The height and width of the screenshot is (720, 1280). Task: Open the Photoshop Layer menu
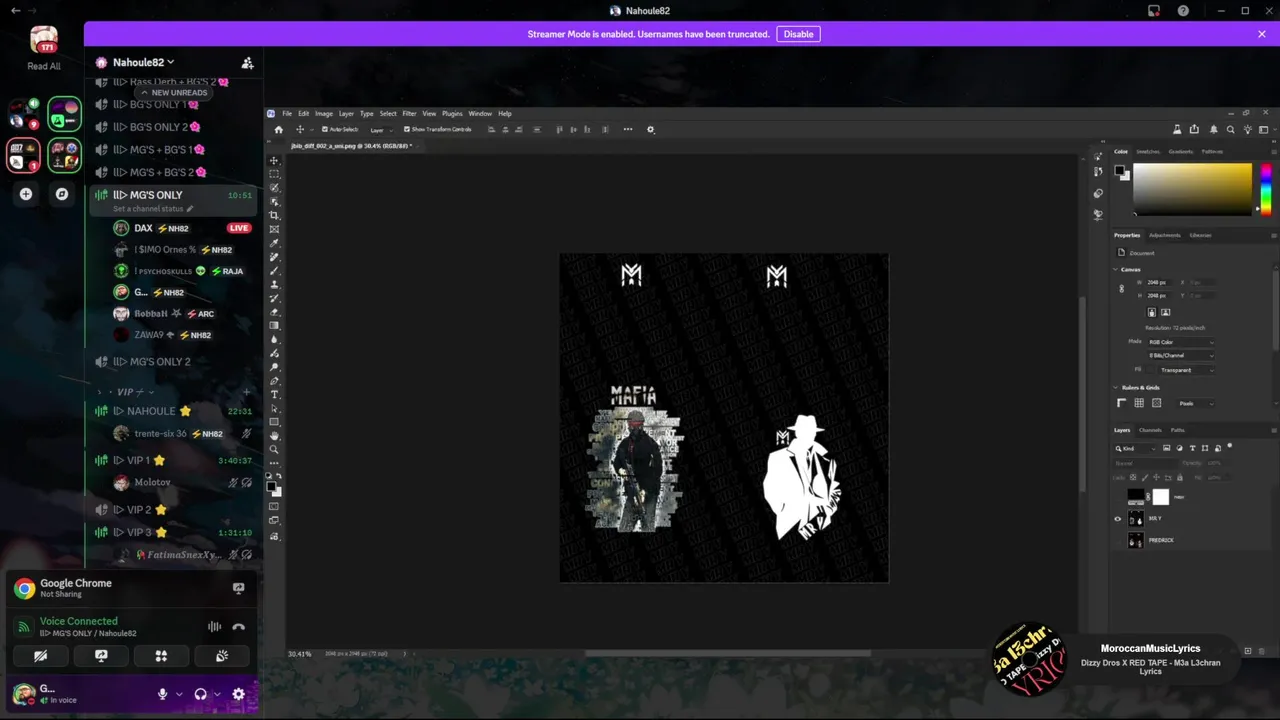tap(346, 114)
